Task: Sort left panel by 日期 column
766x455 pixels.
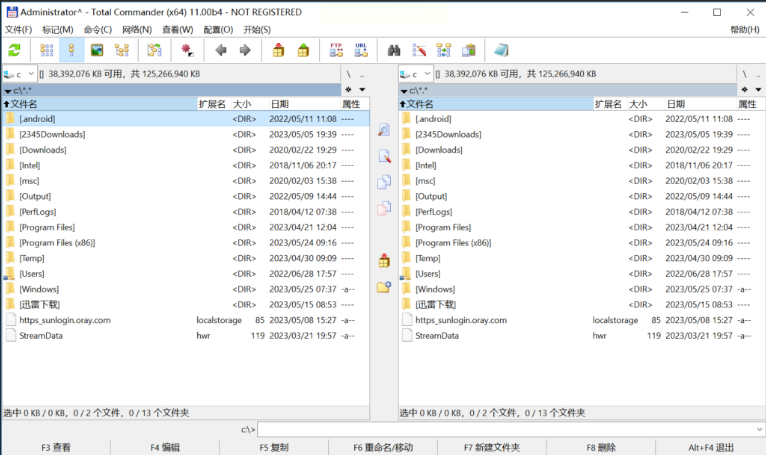Action: coord(304,104)
